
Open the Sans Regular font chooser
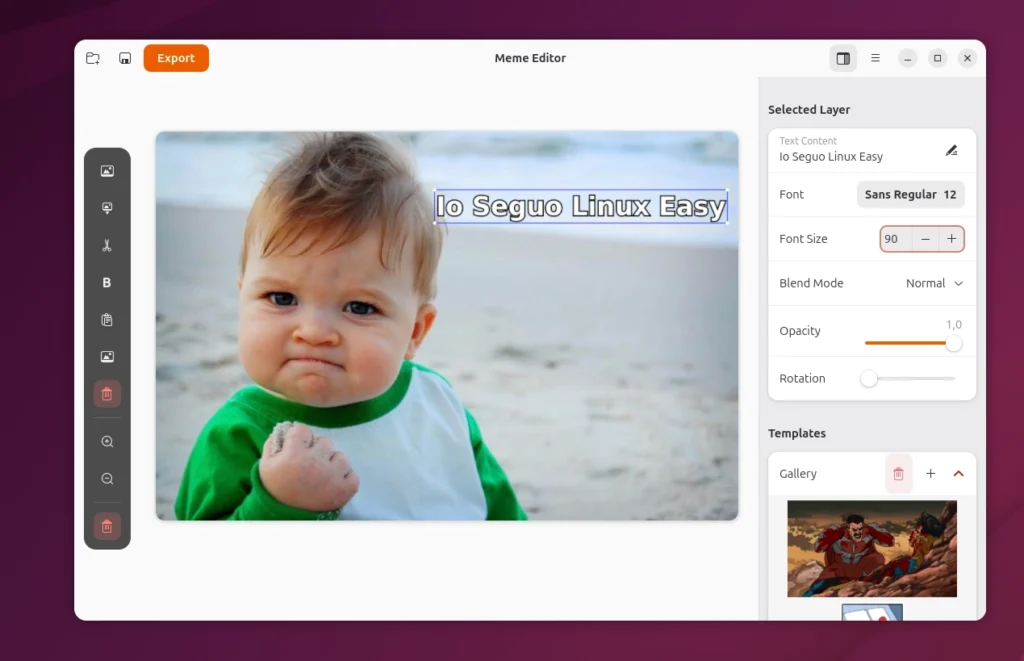point(910,194)
